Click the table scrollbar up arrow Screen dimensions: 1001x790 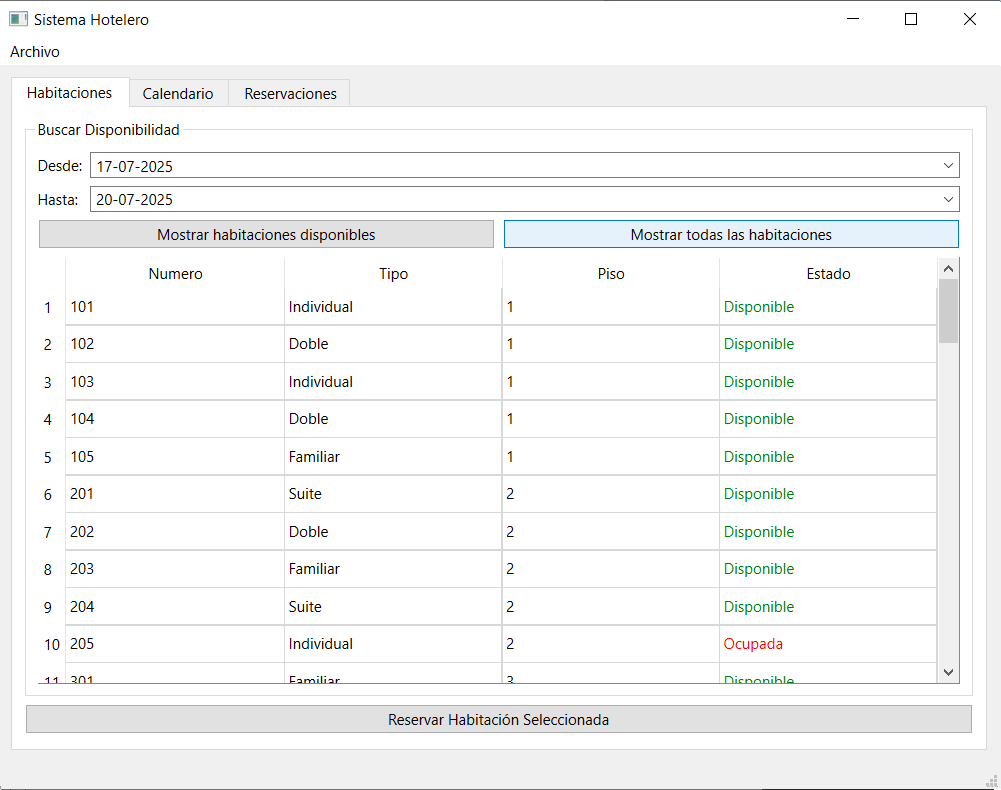[948, 269]
